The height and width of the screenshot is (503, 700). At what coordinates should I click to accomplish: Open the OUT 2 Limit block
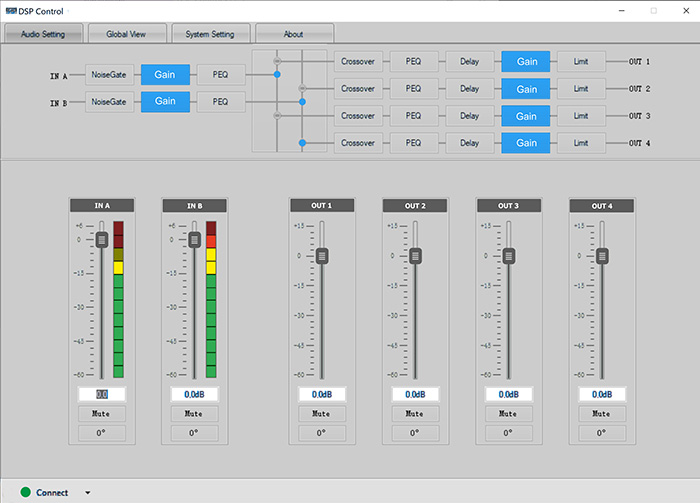581,89
